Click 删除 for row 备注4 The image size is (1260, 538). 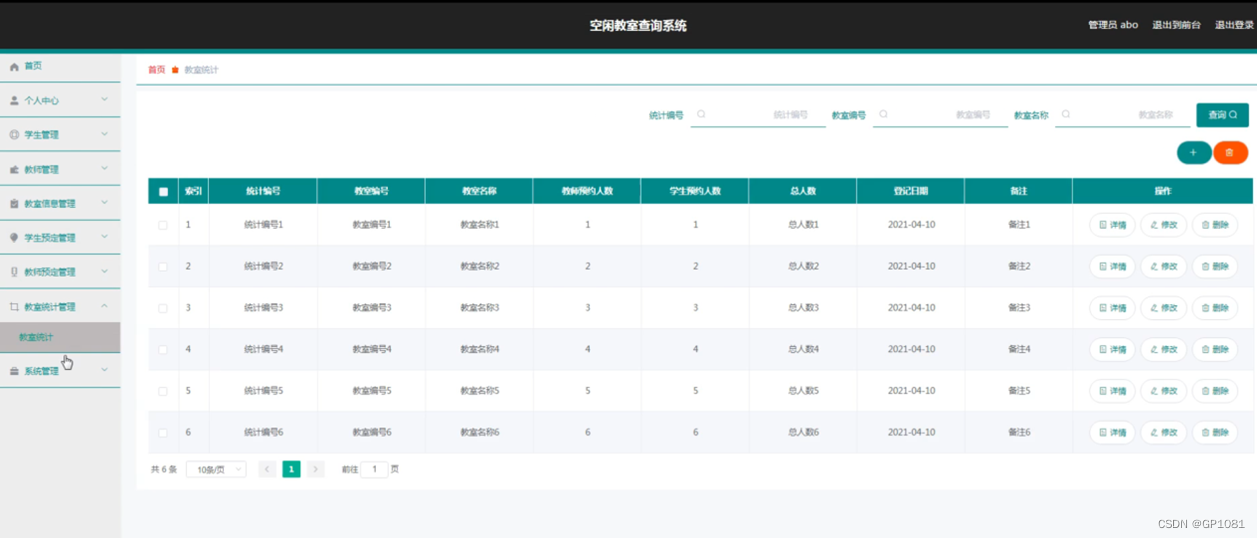(1214, 350)
